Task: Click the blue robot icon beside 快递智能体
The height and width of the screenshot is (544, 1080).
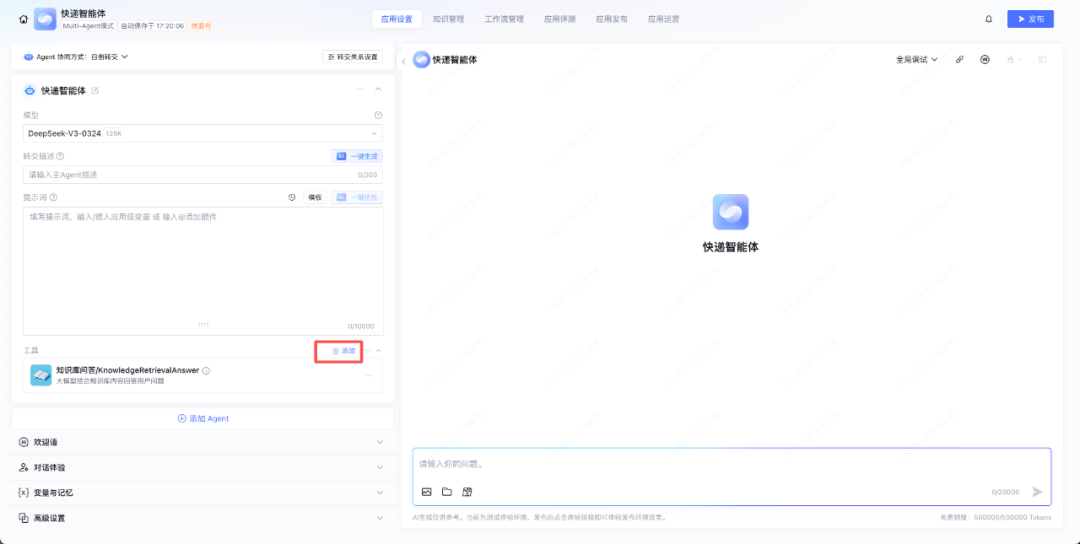Action: tap(30, 90)
